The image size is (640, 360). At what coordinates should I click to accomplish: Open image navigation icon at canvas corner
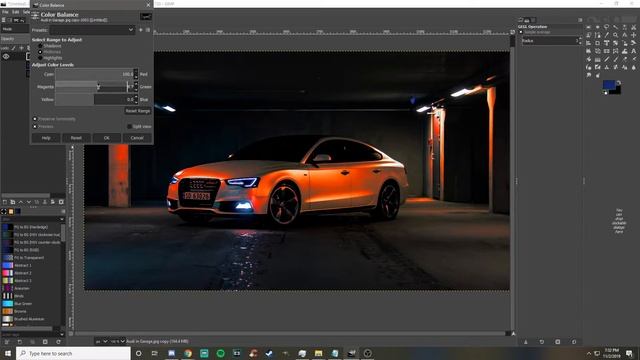tap(513, 333)
